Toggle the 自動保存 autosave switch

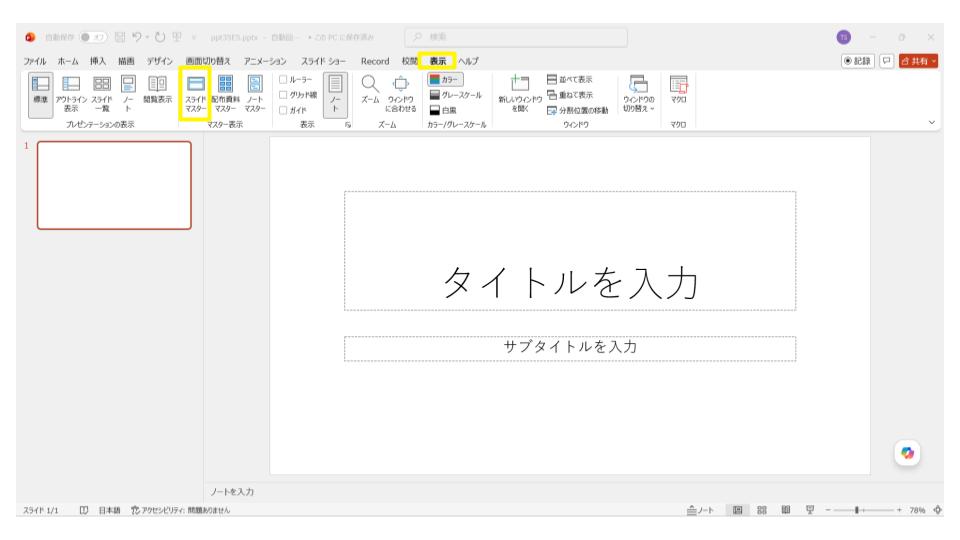[93, 37]
